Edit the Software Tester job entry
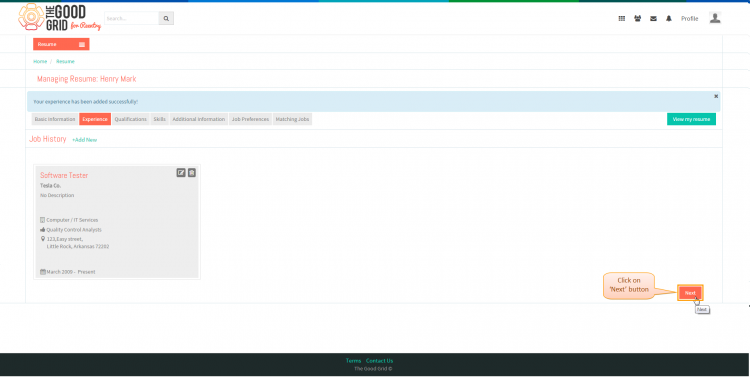The width and height of the screenshot is (750, 377). tap(181, 173)
